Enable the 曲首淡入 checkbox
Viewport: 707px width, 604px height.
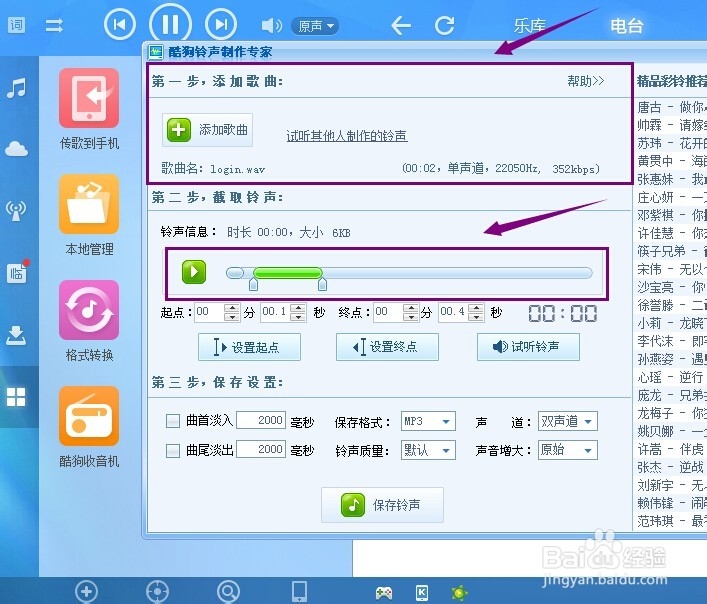pyautogui.click(x=173, y=421)
